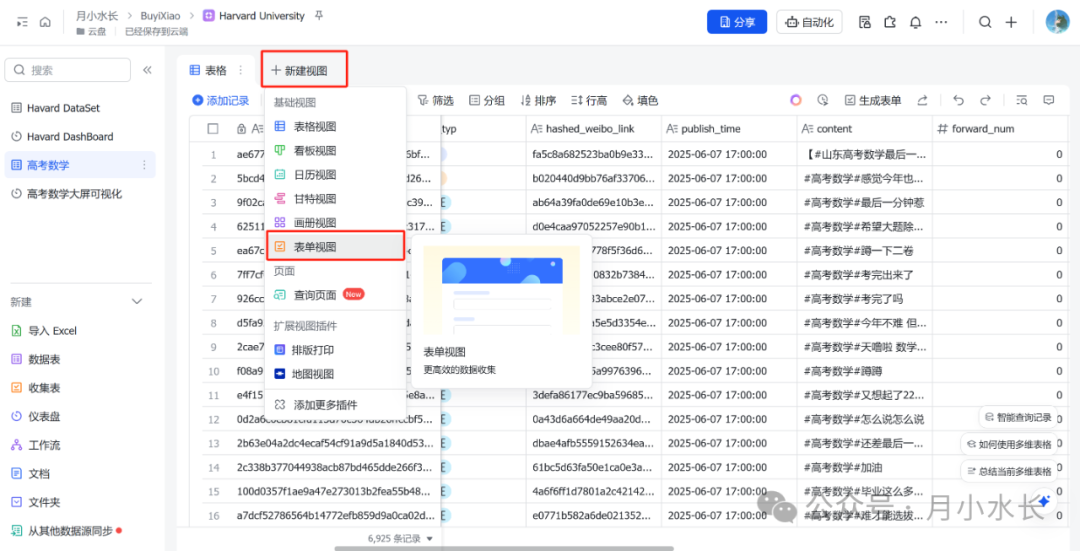Image resolution: width=1080 pixels, height=551 pixels.
Task: Open the 填色 fill color tool
Action: pos(640,101)
